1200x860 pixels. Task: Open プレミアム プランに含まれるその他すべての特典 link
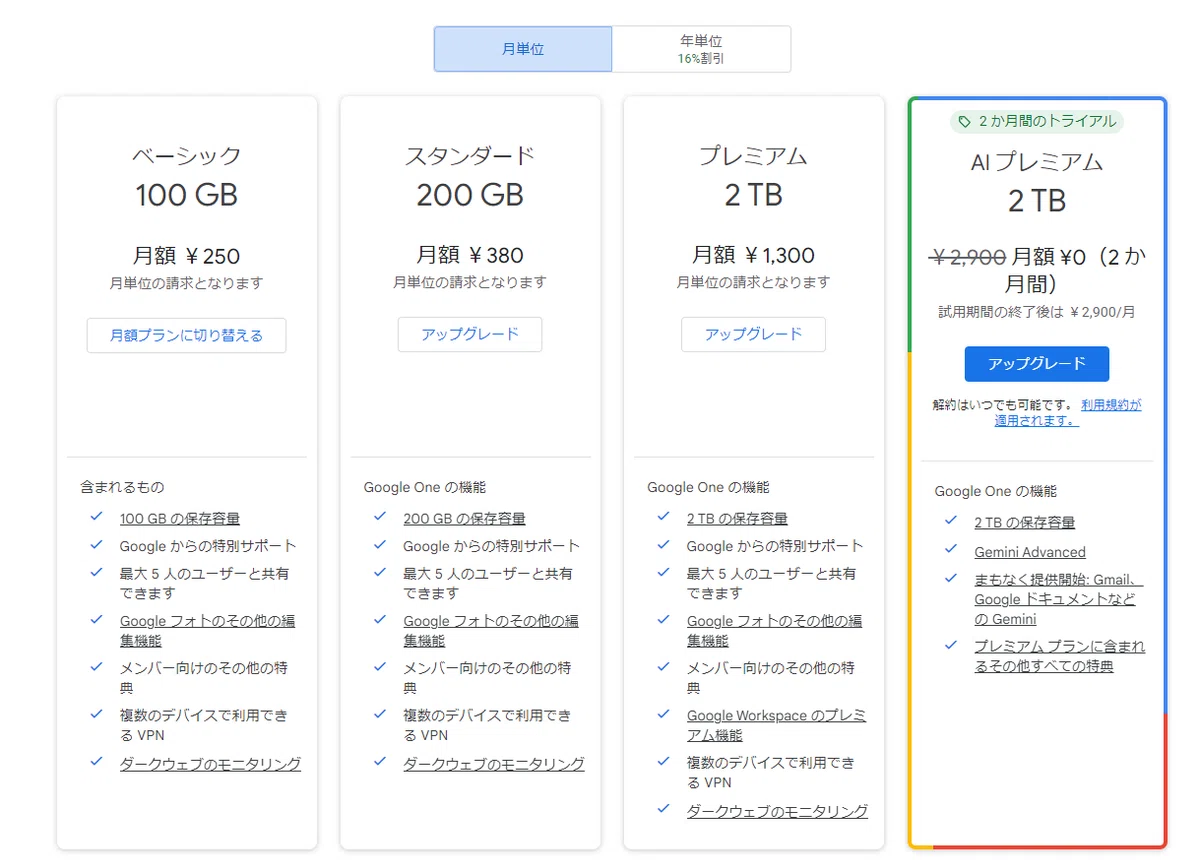point(1060,656)
